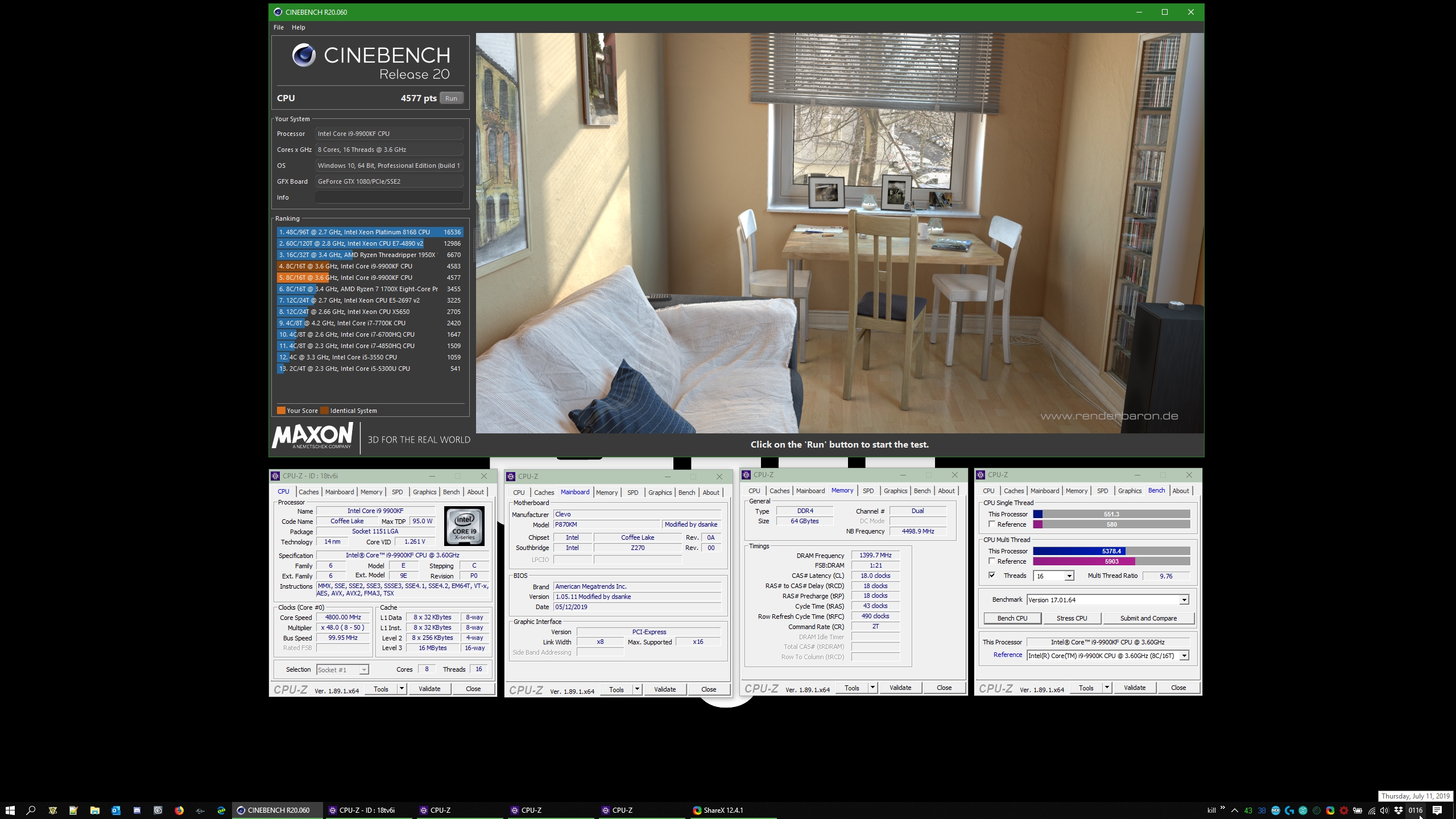Open the Cinebench Help menu
The image size is (1456, 819).
299,27
